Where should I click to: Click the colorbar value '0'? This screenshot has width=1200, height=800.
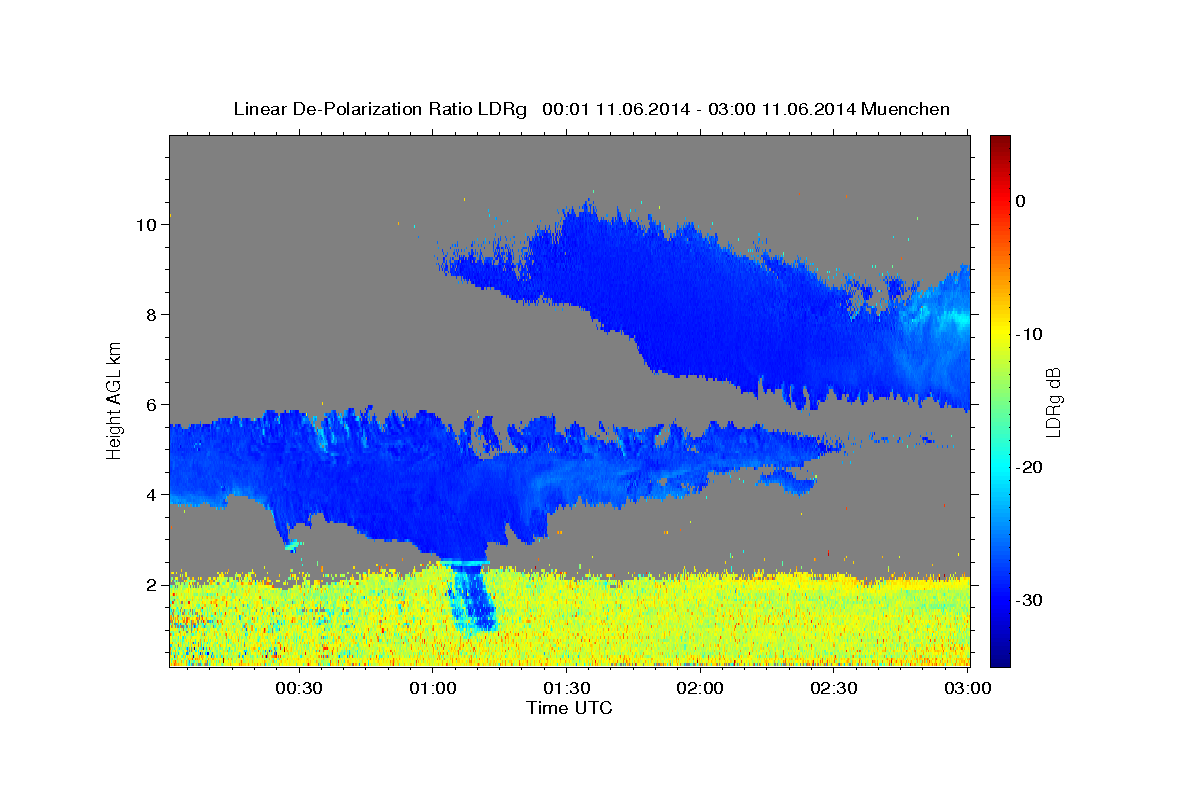tap(1020, 201)
